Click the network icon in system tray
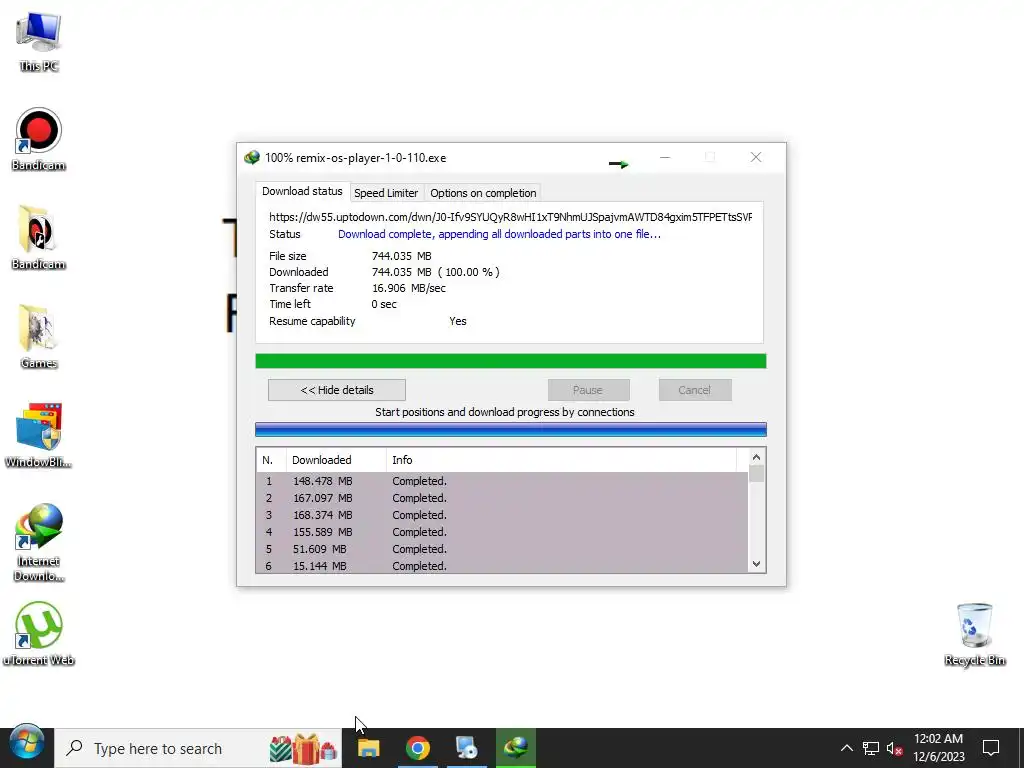This screenshot has width=1024, height=768. [871, 748]
